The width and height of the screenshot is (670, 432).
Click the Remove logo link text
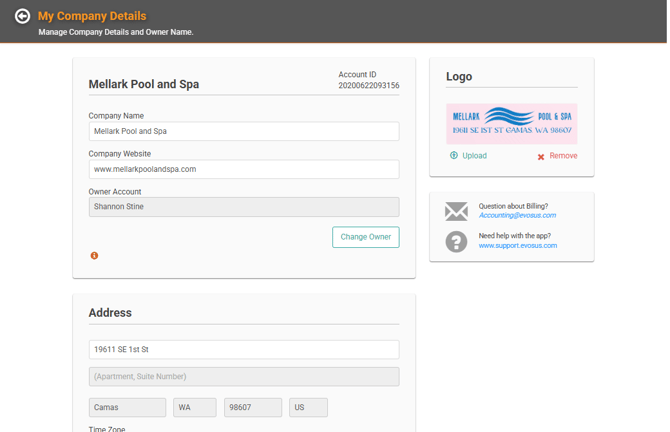pos(563,156)
